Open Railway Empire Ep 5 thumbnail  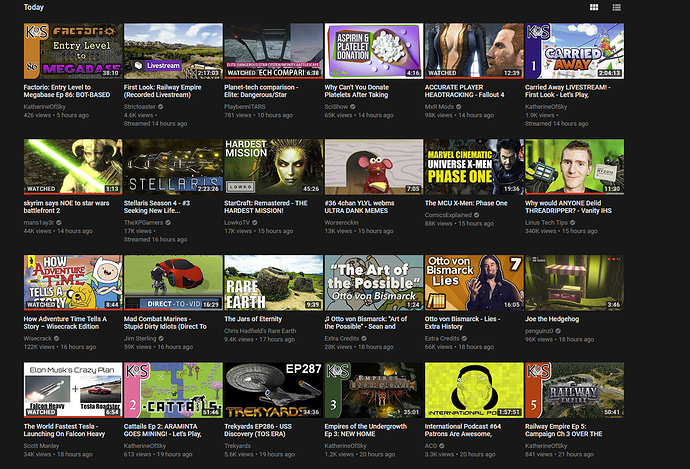click(x=575, y=390)
